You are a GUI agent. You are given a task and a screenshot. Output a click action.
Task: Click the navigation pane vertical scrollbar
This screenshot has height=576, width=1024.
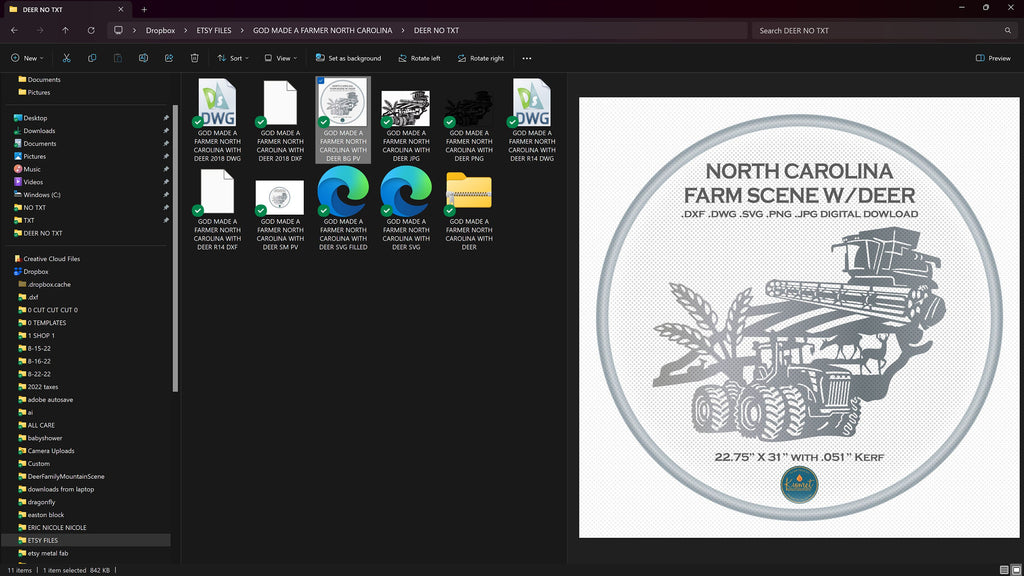tap(175, 248)
